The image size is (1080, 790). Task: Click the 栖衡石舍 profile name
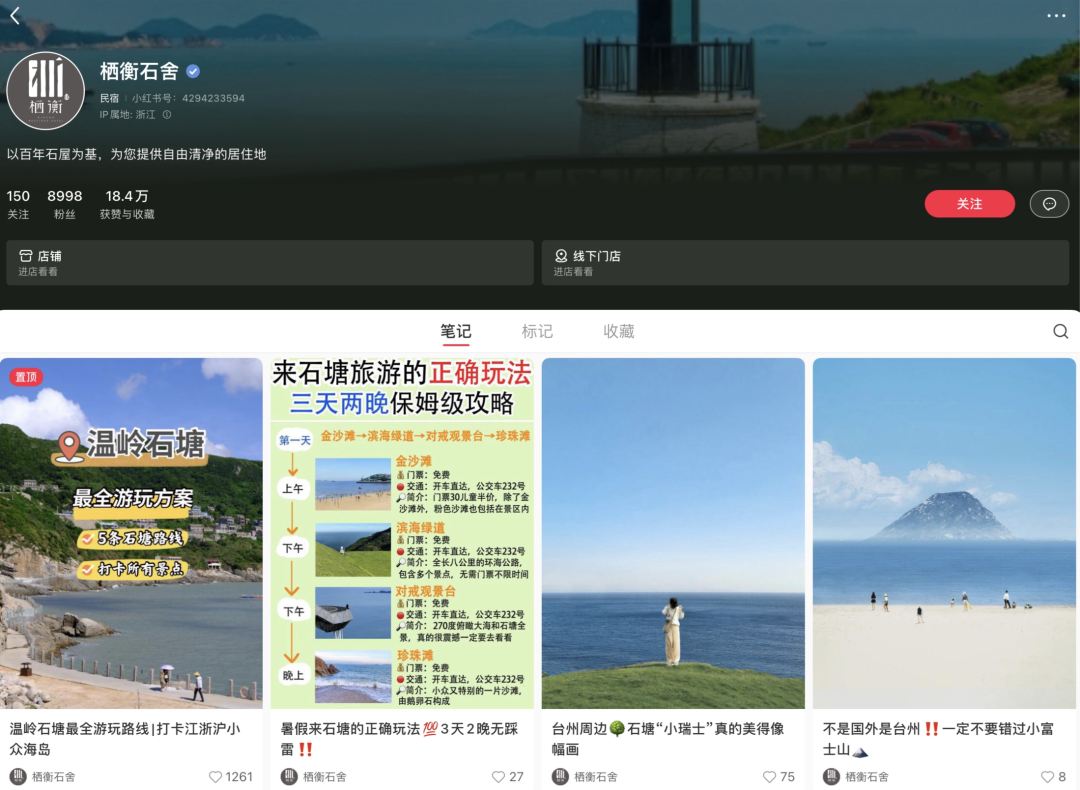point(139,71)
